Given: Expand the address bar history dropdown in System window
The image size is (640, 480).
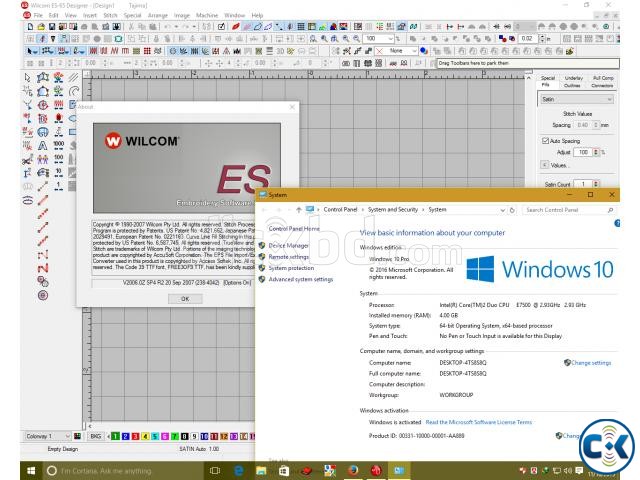Looking at the screenshot, I should point(502,210).
